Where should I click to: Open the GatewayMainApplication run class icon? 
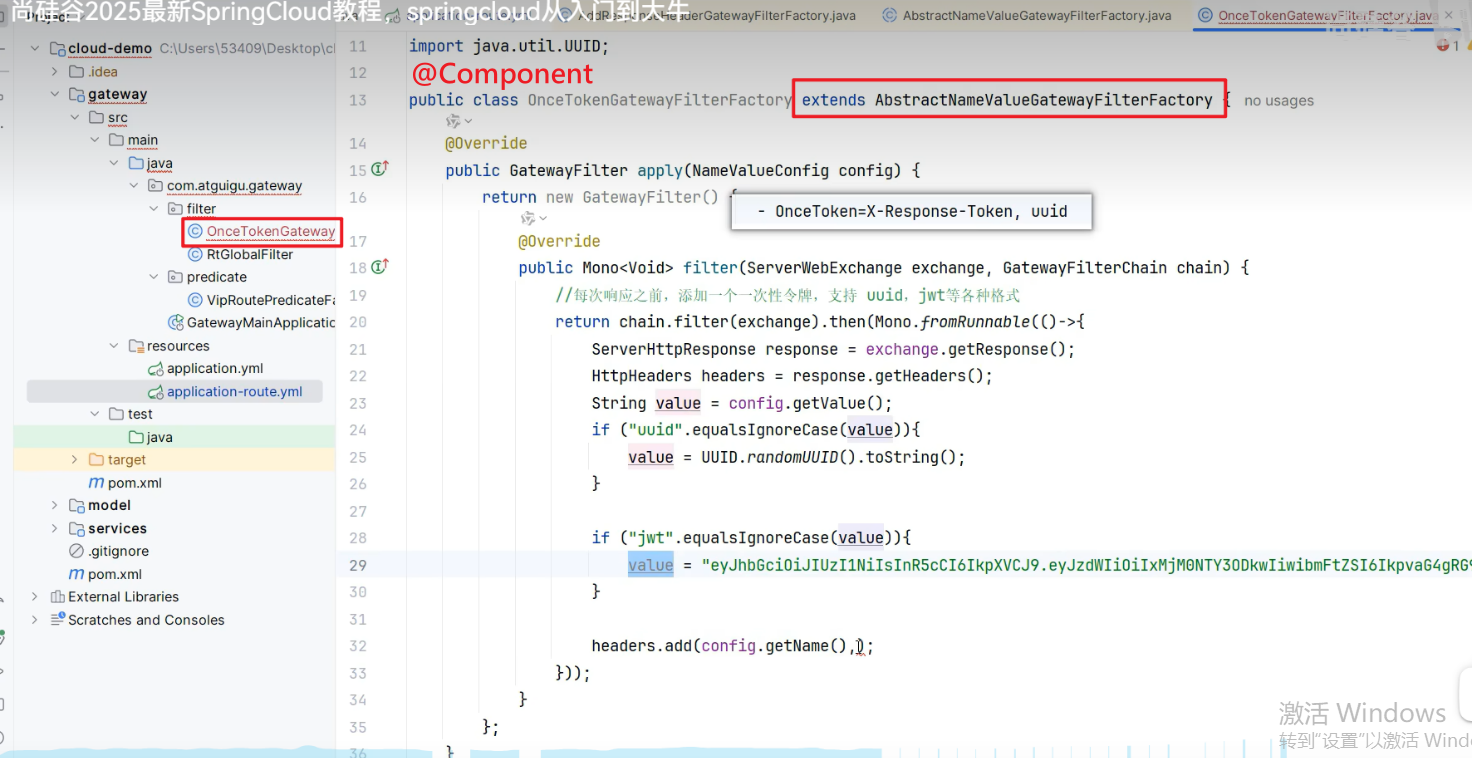[x=177, y=323]
